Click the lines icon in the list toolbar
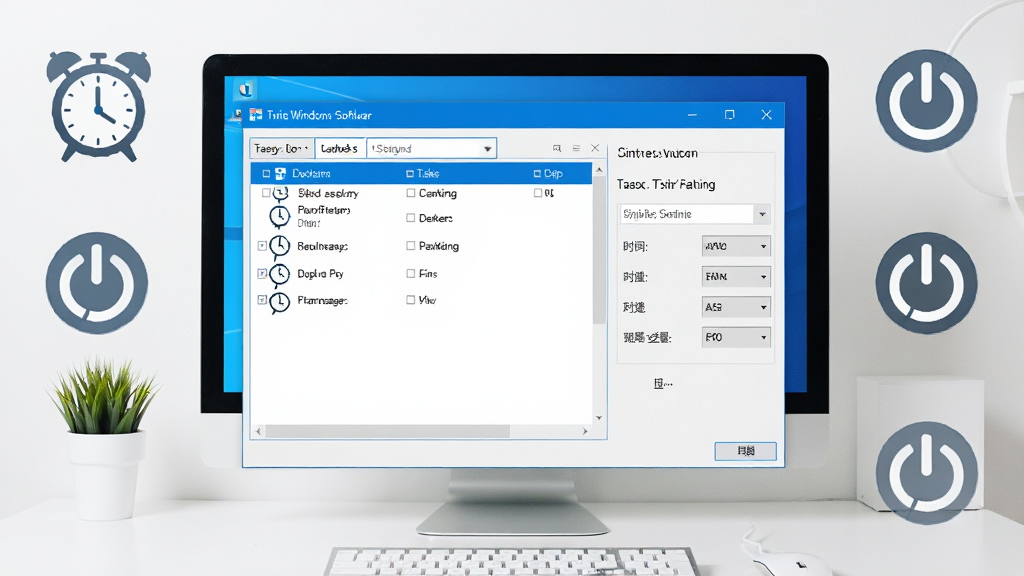Viewport: 1024px width, 576px height. click(x=576, y=148)
